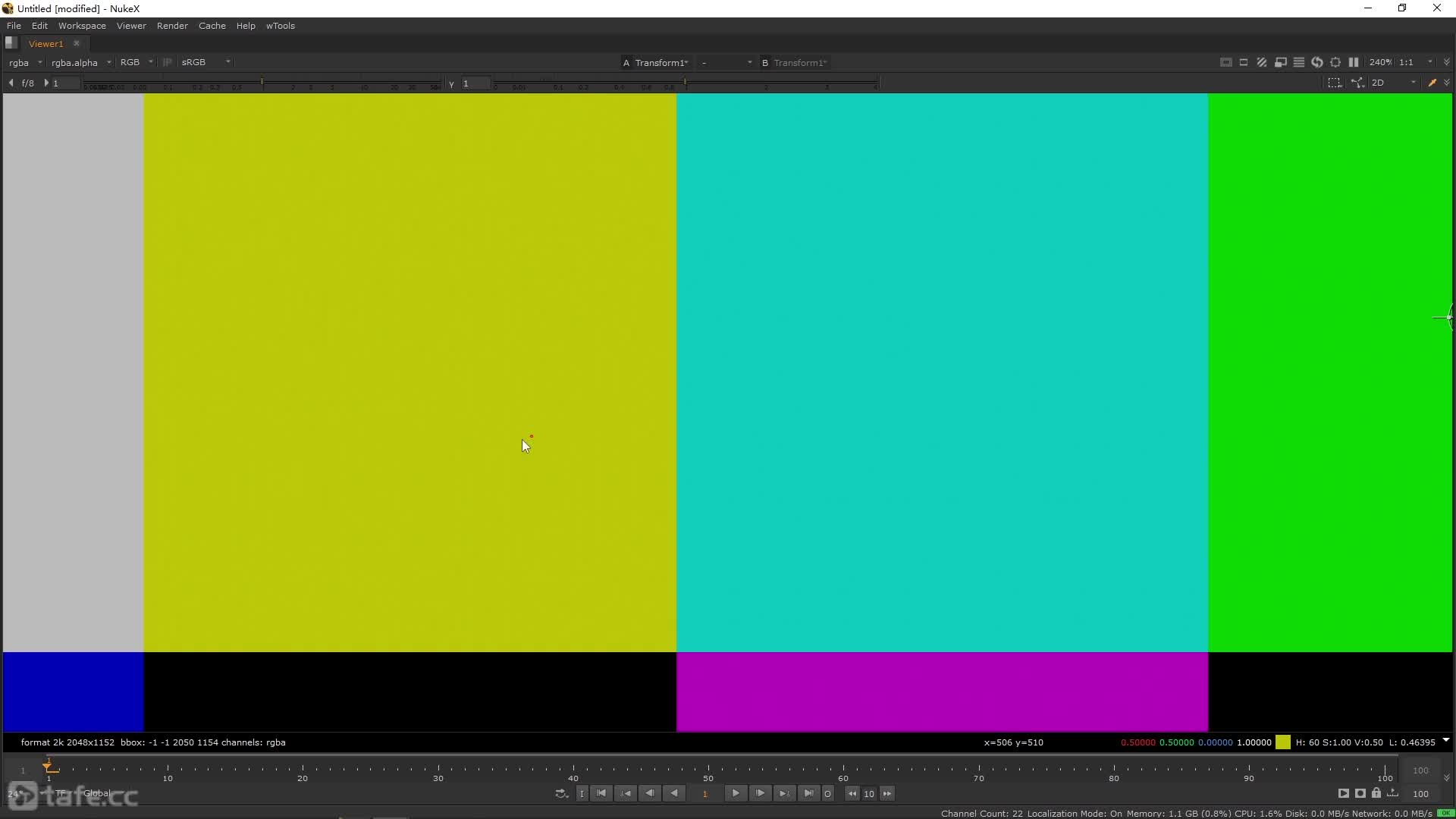The width and height of the screenshot is (1456, 819).
Task: Open the 2D view mode dropdown
Action: pyautogui.click(x=1394, y=83)
